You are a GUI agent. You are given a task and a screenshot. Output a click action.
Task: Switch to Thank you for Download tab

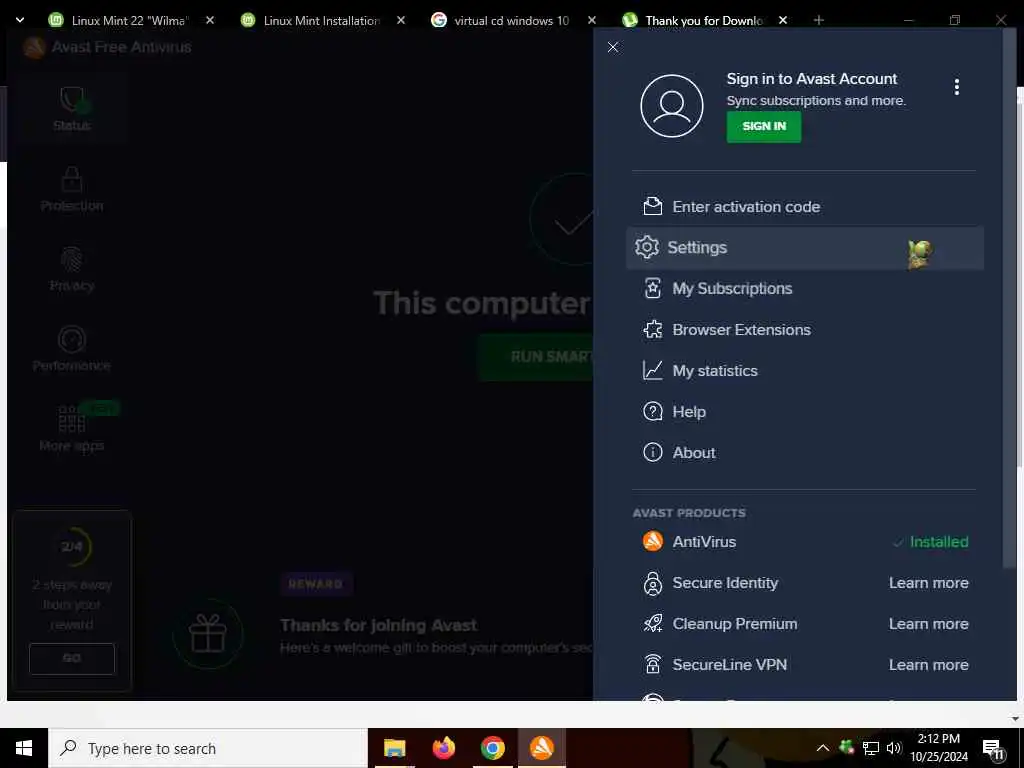pyautogui.click(x=703, y=20)
